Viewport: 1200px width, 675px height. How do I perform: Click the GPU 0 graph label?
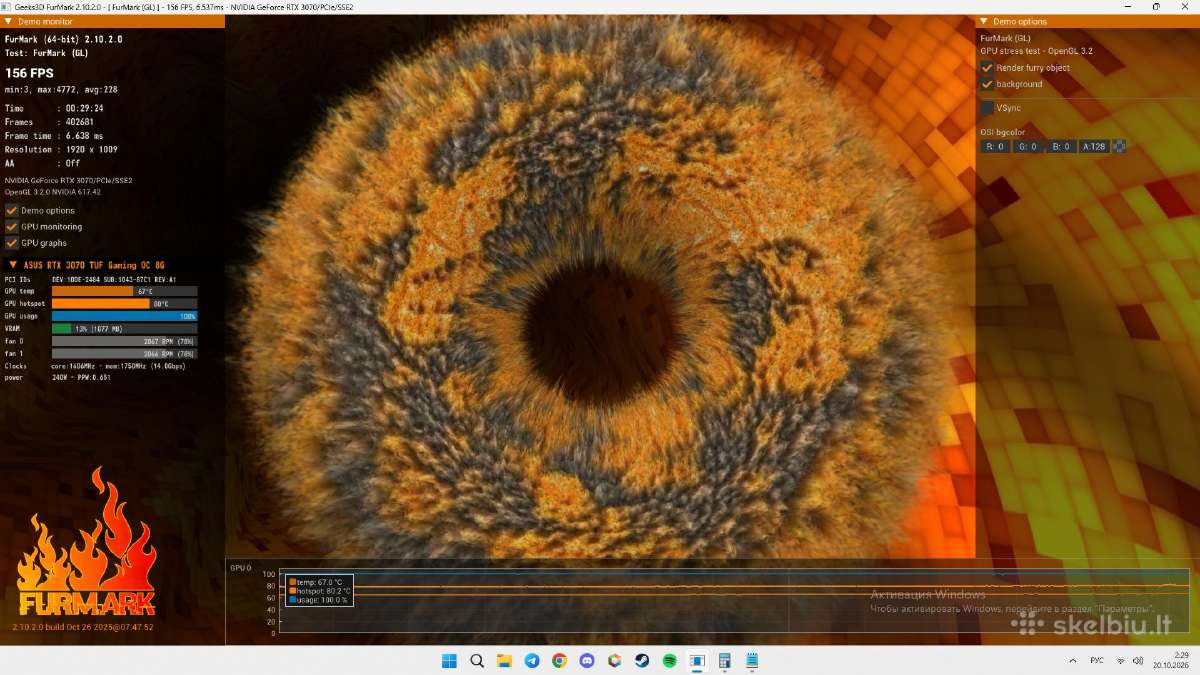(x=240, y=568)
